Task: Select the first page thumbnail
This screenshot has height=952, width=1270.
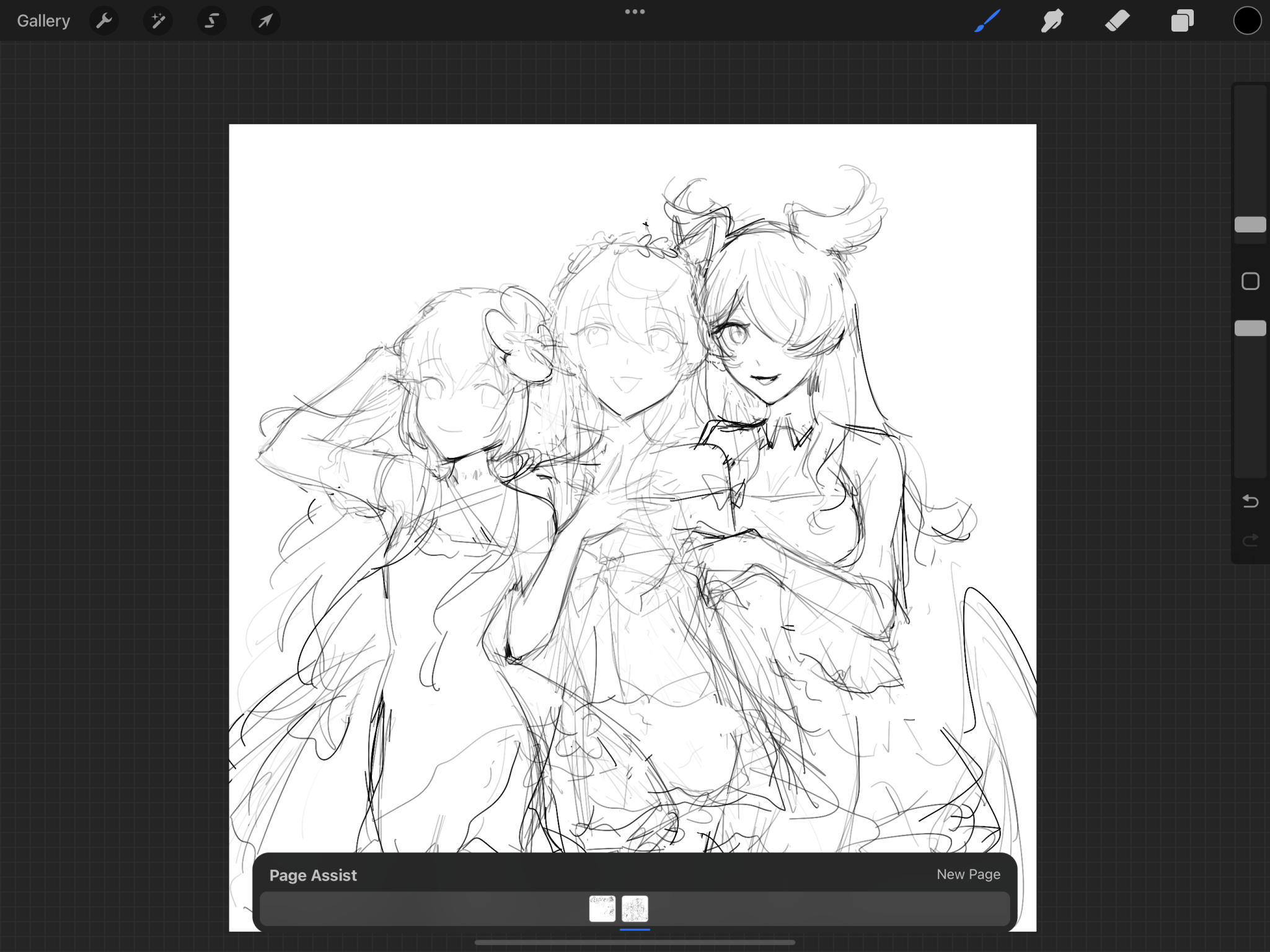Action: click(x=602, y=909)
